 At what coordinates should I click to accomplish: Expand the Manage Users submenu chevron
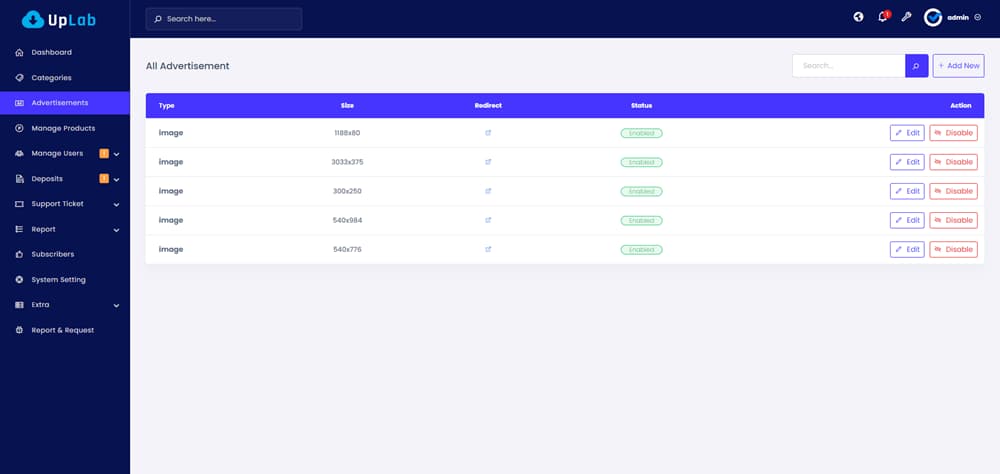point(117,154)
